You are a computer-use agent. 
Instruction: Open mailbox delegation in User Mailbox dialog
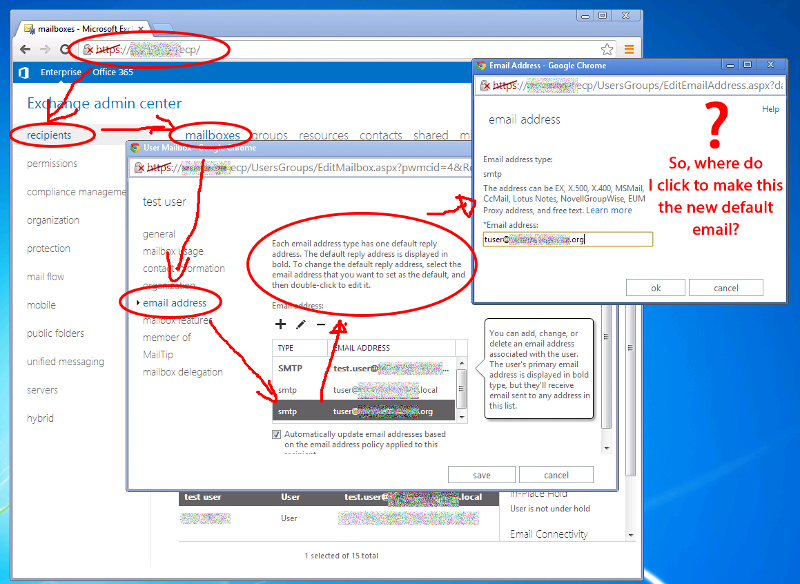click(x=183, y=372)
